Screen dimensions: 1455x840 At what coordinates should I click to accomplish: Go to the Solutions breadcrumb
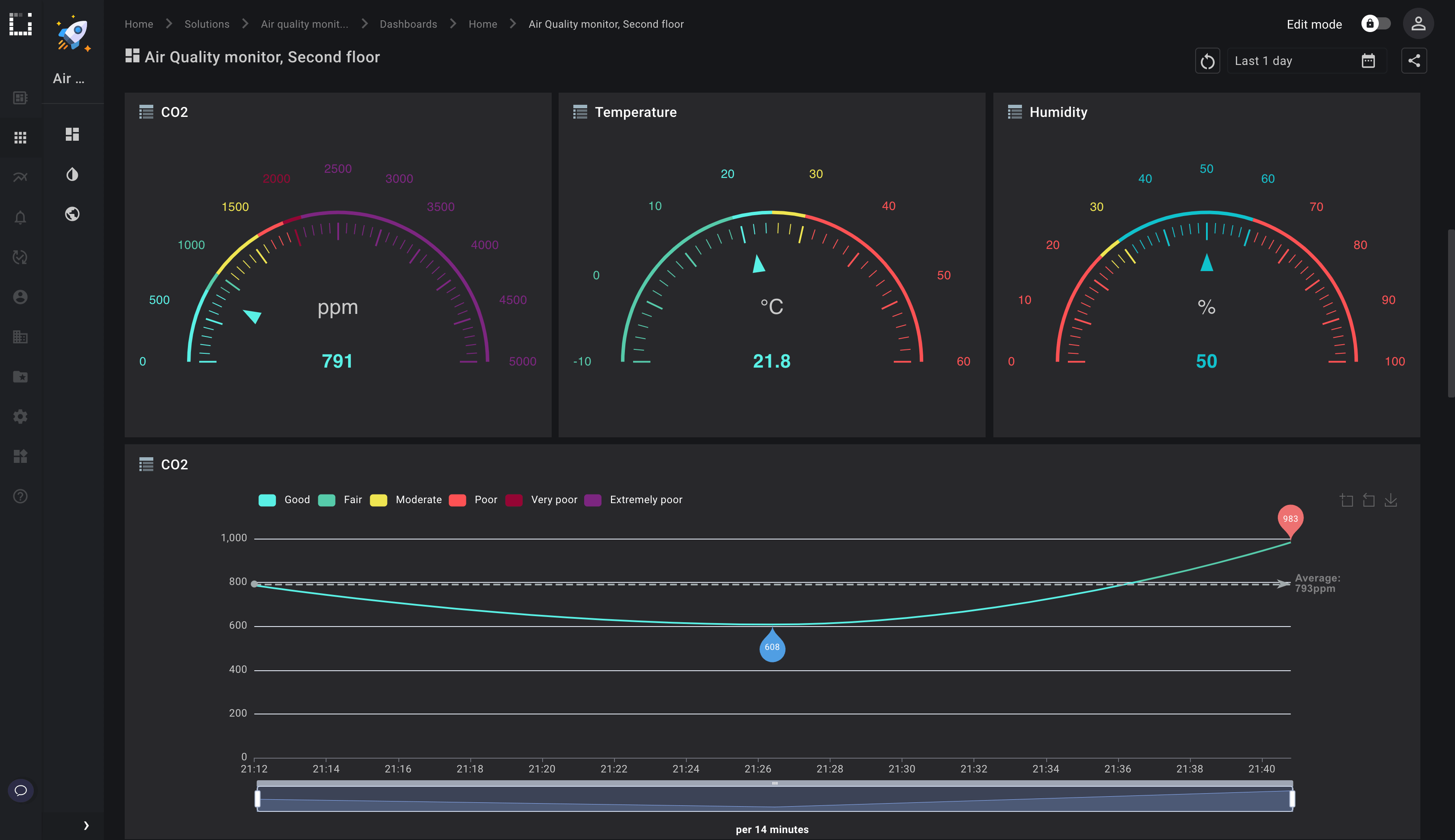207,24
